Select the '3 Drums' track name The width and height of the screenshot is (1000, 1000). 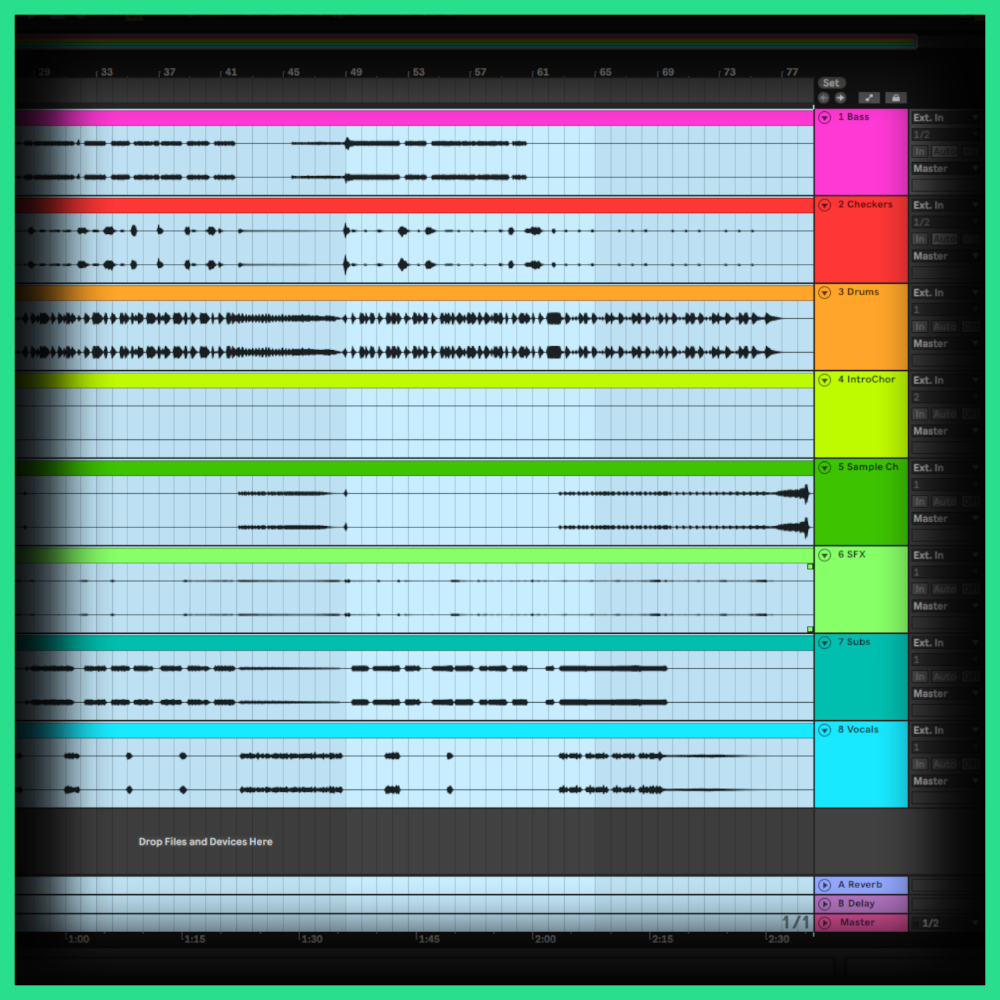(x=858, y=291)
